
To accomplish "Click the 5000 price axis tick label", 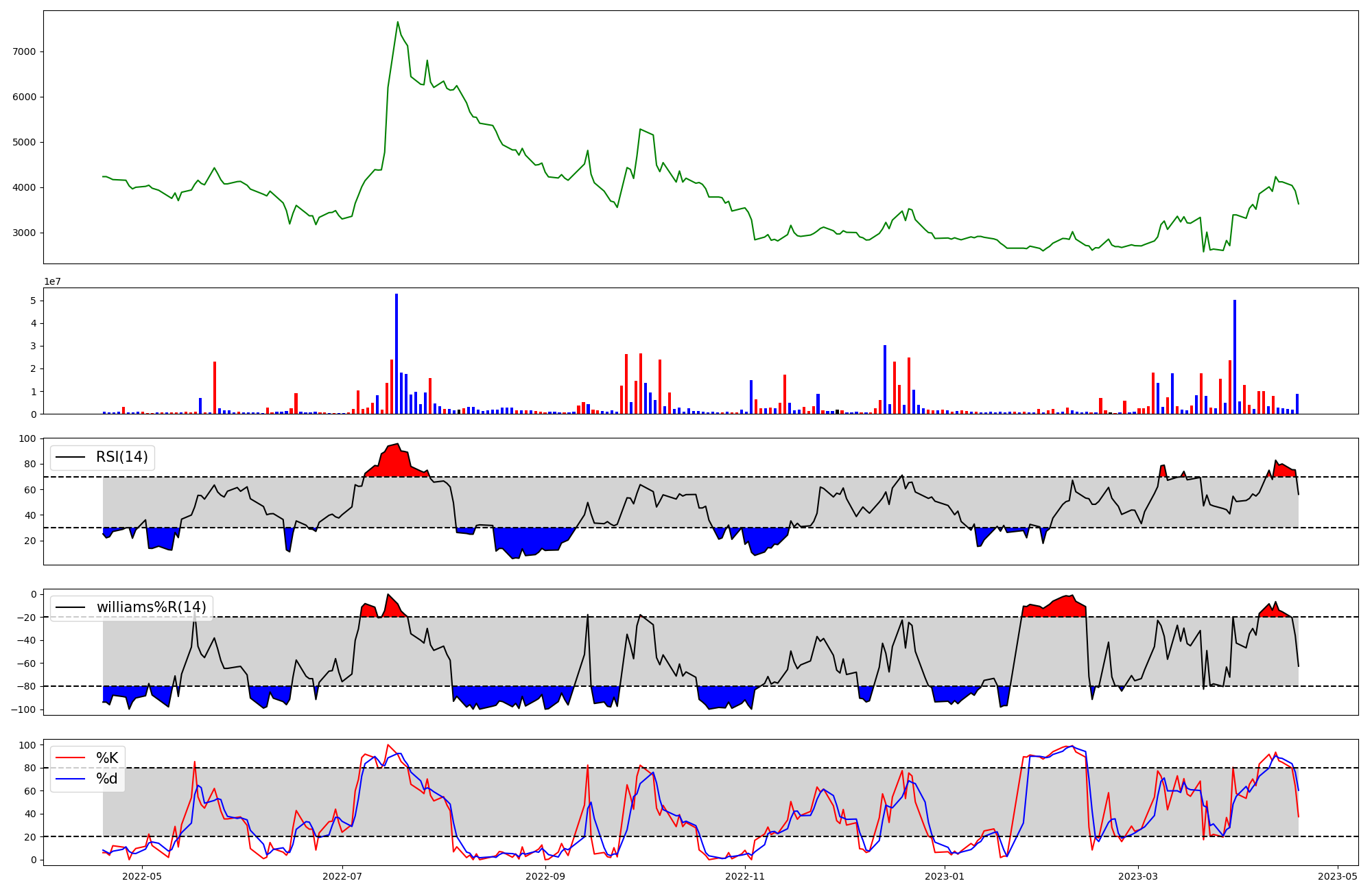I will click(x=25, y=142).
